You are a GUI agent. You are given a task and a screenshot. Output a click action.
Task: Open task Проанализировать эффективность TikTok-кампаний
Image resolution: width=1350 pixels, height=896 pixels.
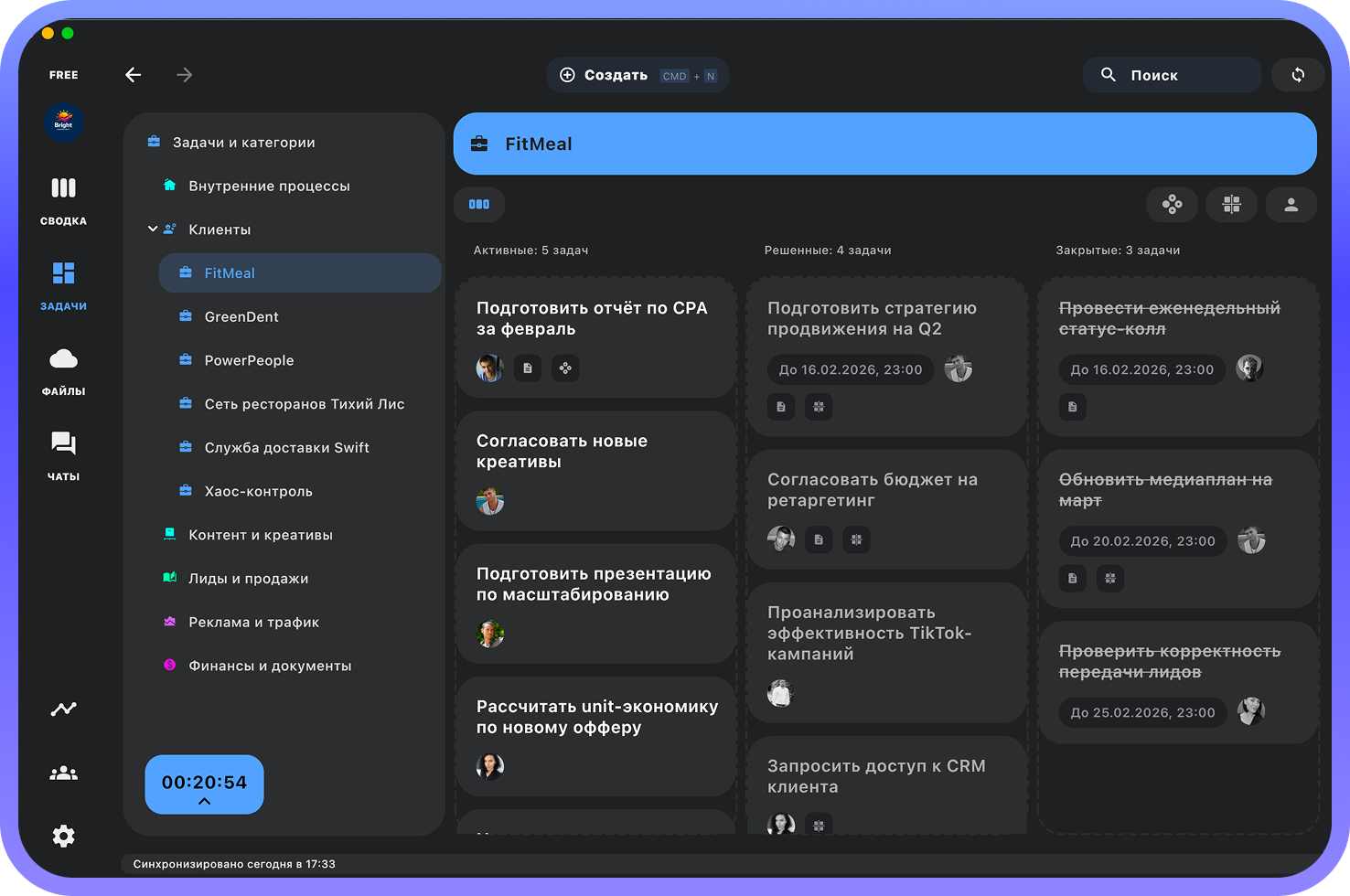887,653
